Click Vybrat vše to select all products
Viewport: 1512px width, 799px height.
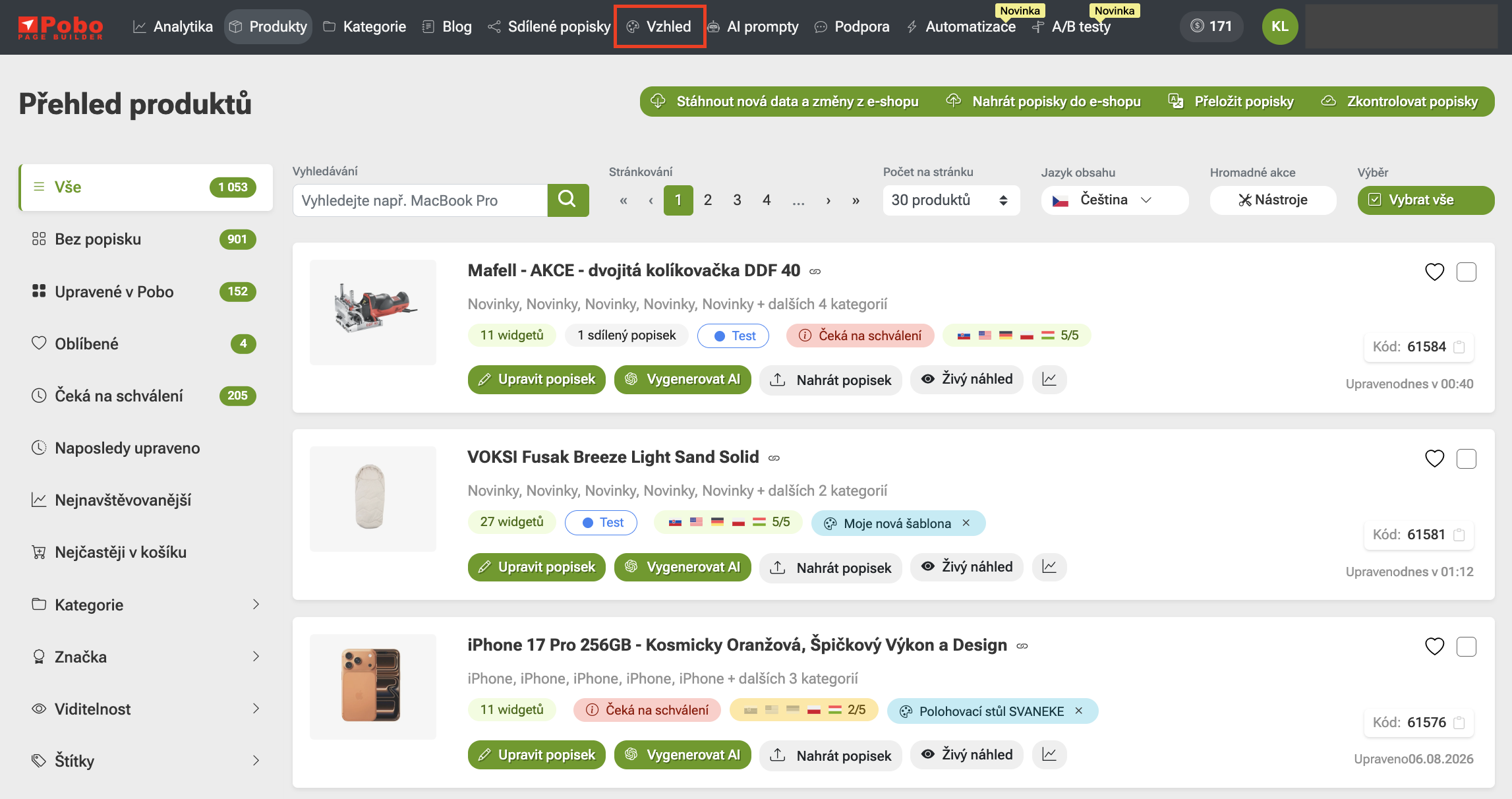1426,200
